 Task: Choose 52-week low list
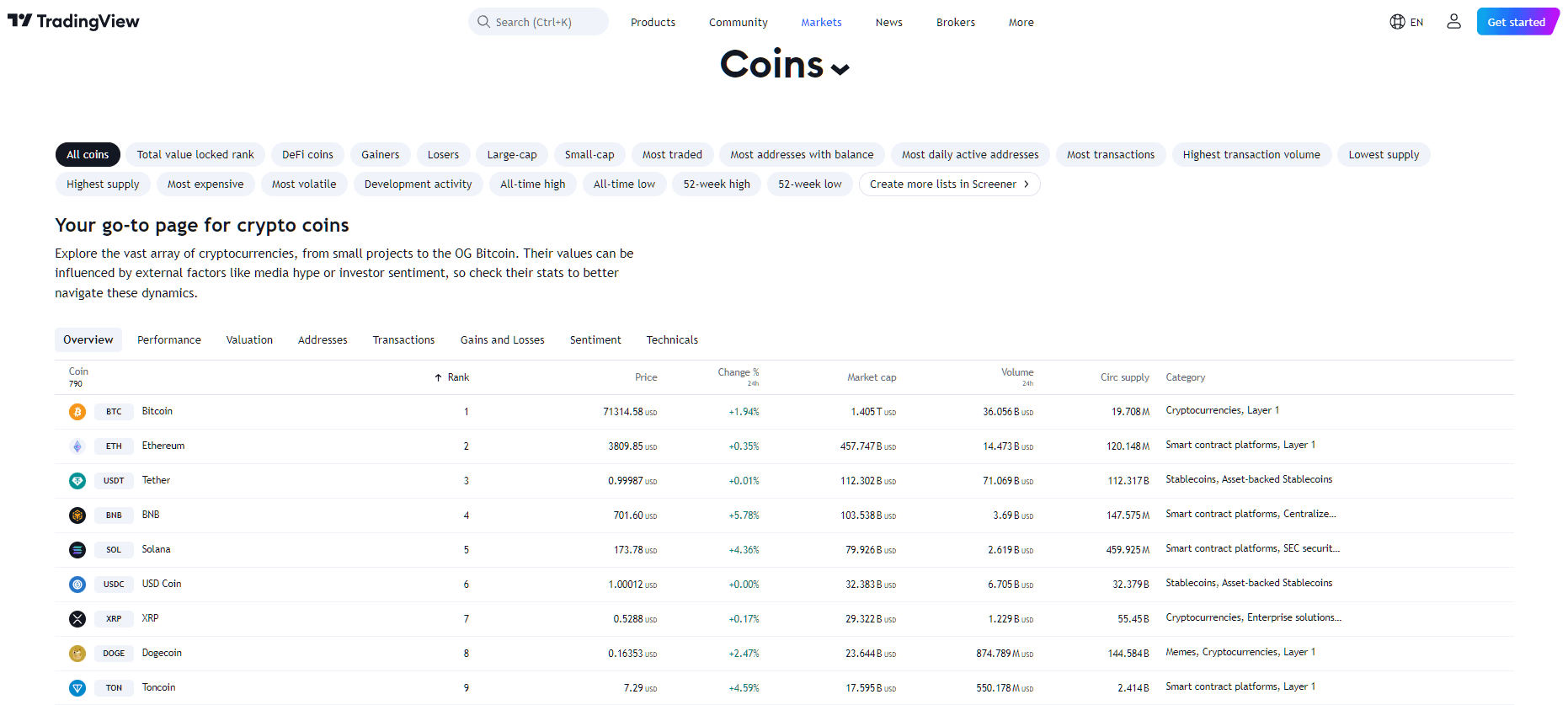(810, 184)
